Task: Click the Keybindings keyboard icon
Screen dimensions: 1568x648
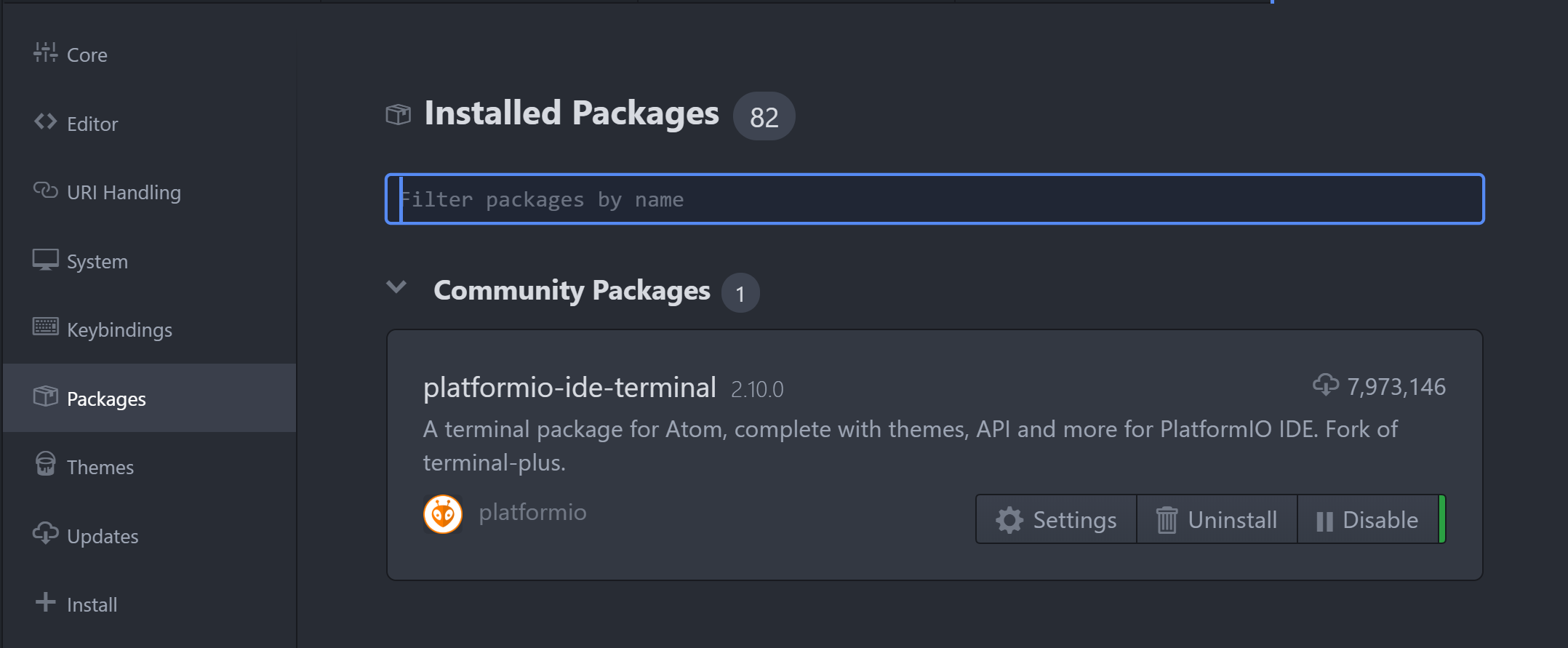Action: pos(45,328)
